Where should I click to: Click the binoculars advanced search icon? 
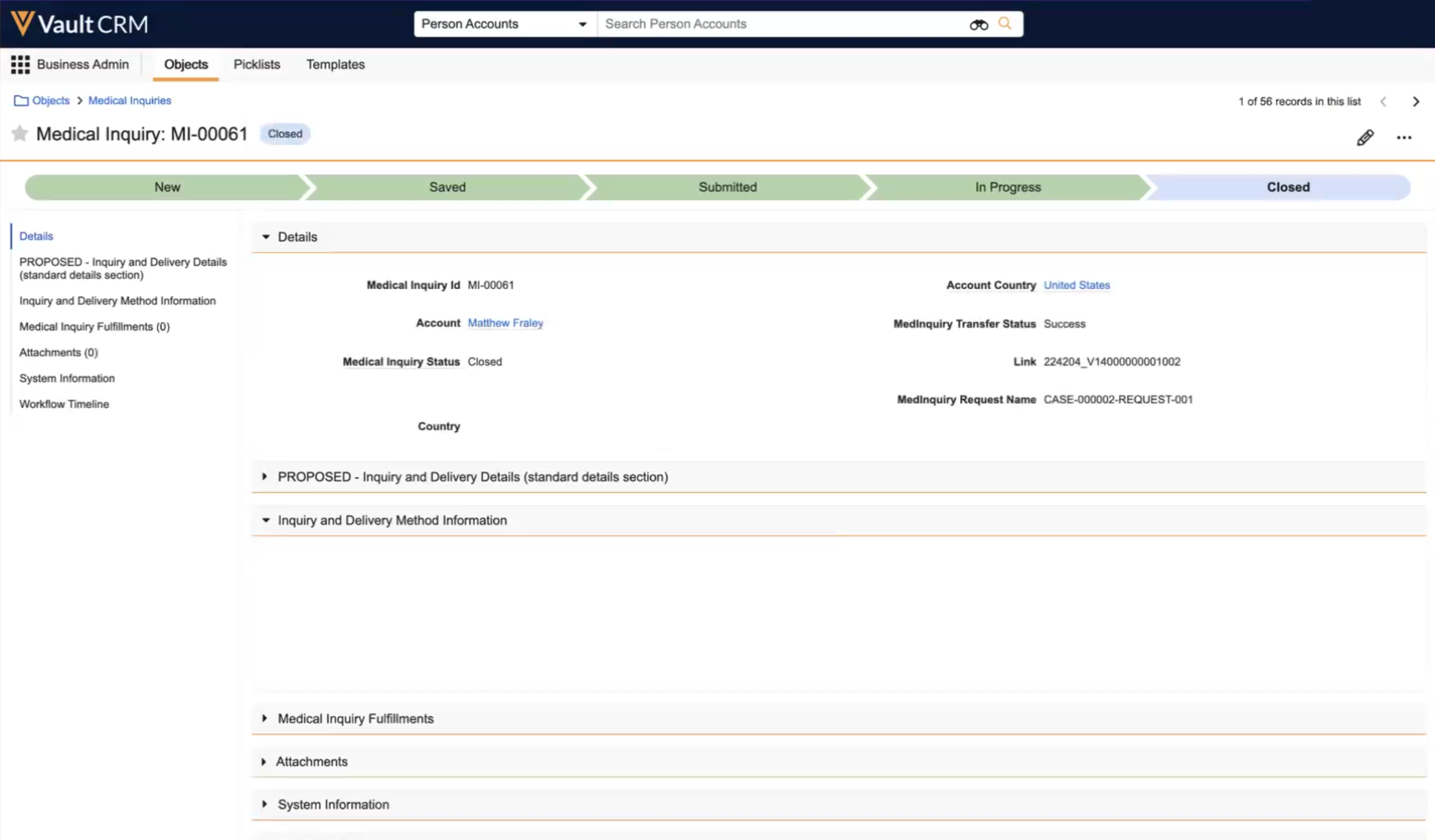point(979,25)
